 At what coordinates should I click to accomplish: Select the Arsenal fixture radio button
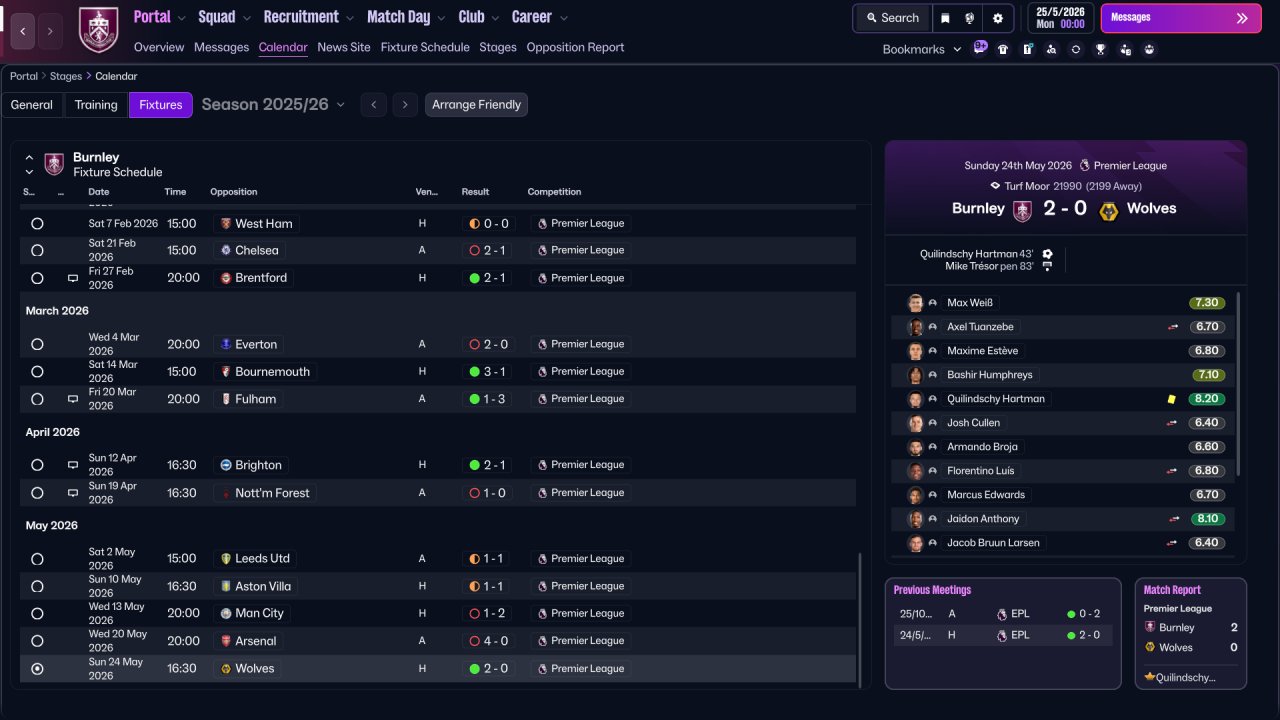(x=37, y=641)
